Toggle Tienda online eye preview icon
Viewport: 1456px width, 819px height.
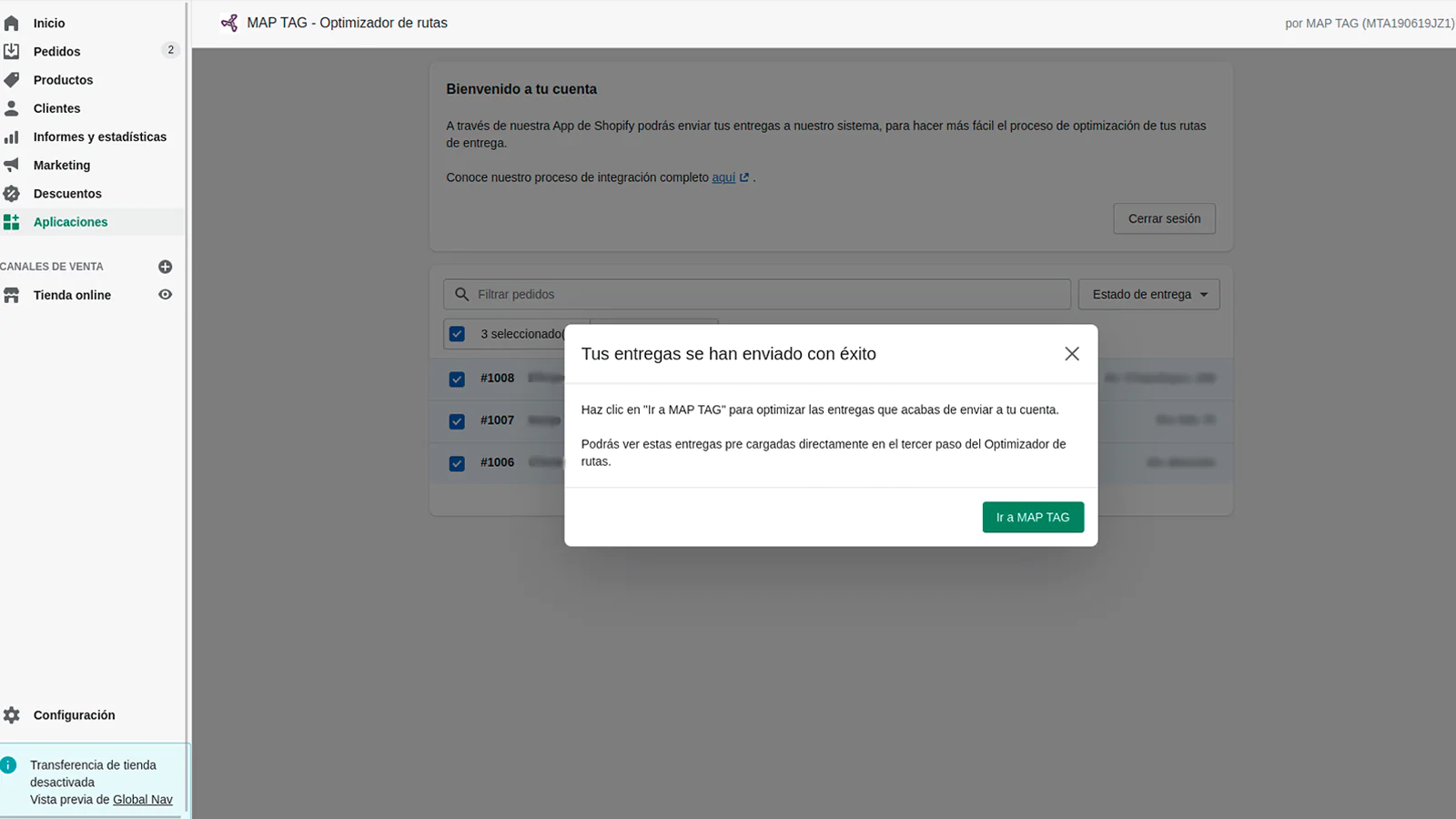coord(165,295)
